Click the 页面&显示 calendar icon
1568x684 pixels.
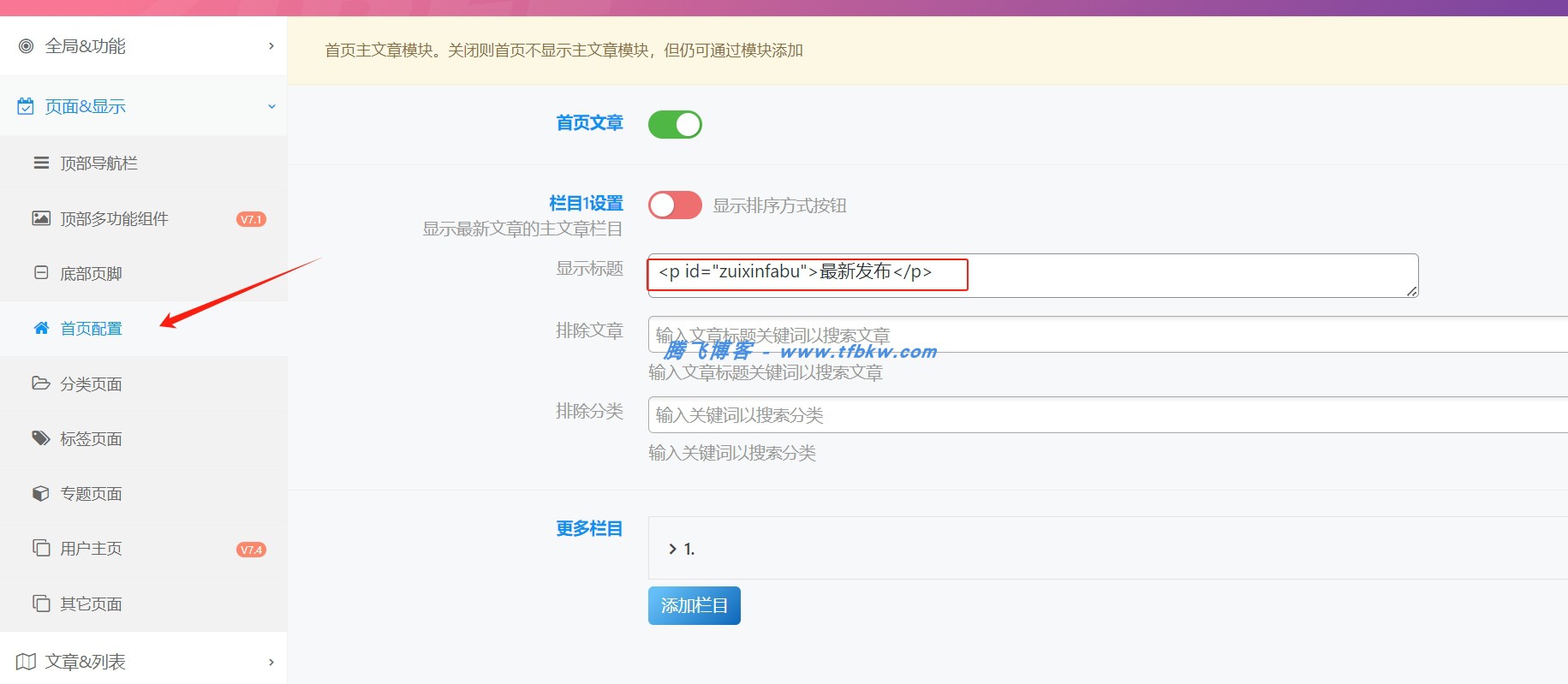click(26, 106)
